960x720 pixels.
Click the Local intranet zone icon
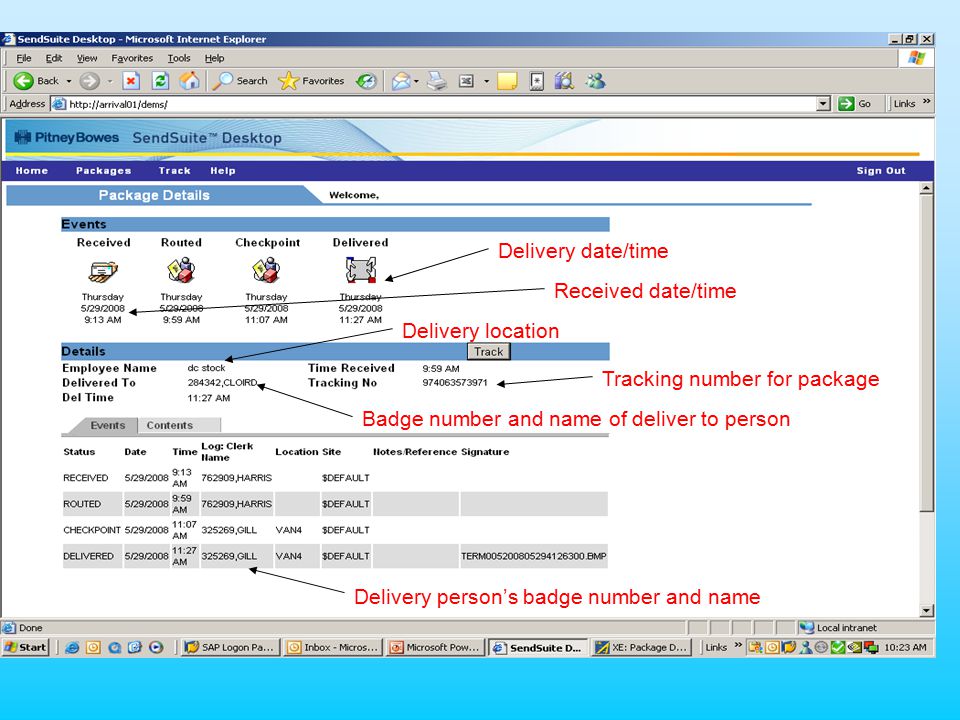[807, 628]
